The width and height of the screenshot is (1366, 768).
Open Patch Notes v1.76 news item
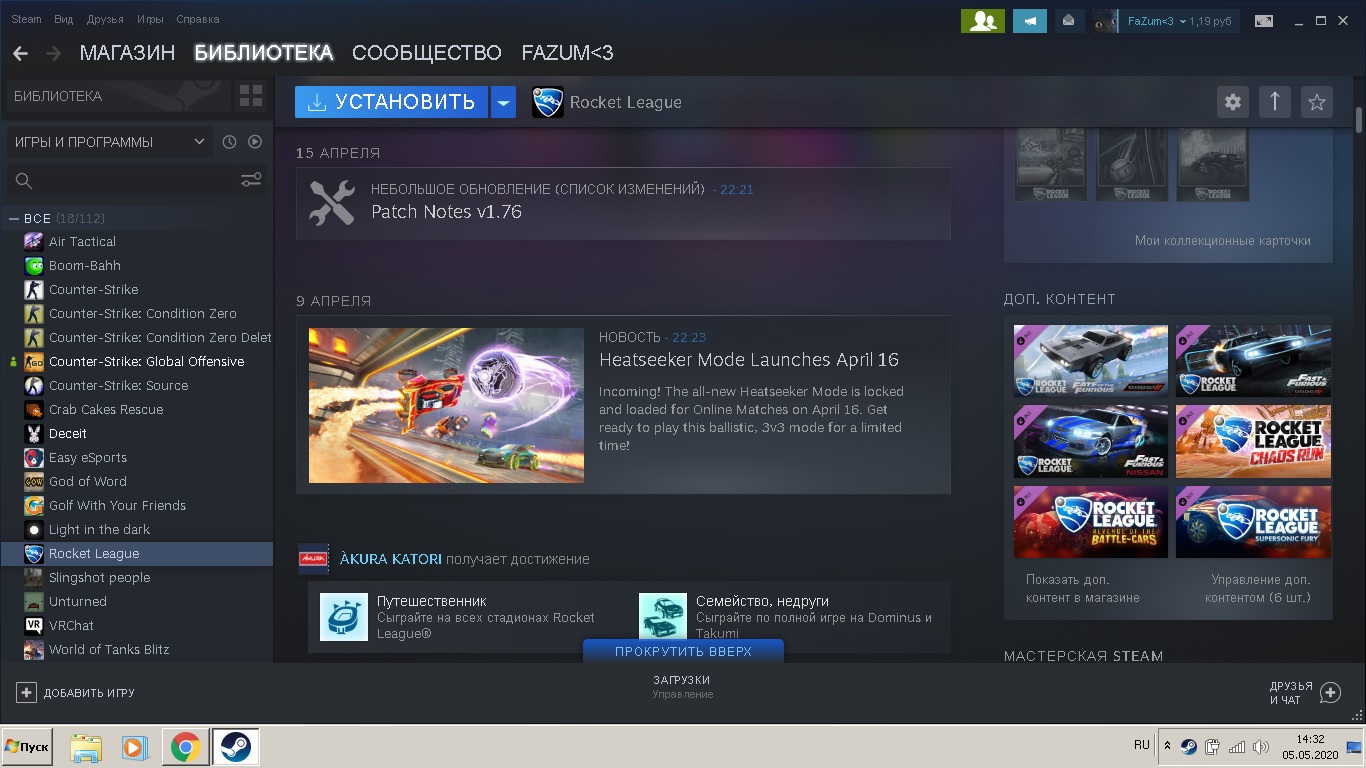click(x=623, y=203)
